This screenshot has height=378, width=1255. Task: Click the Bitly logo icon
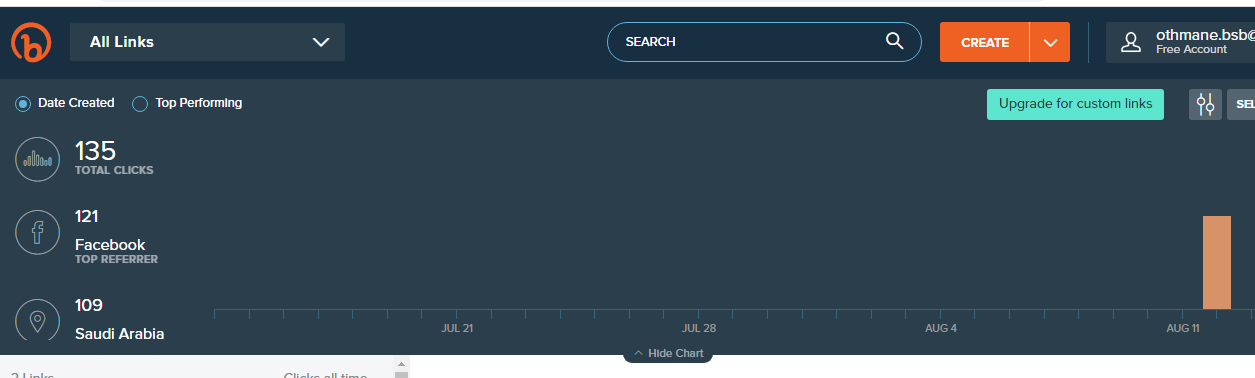pos(31,42)
